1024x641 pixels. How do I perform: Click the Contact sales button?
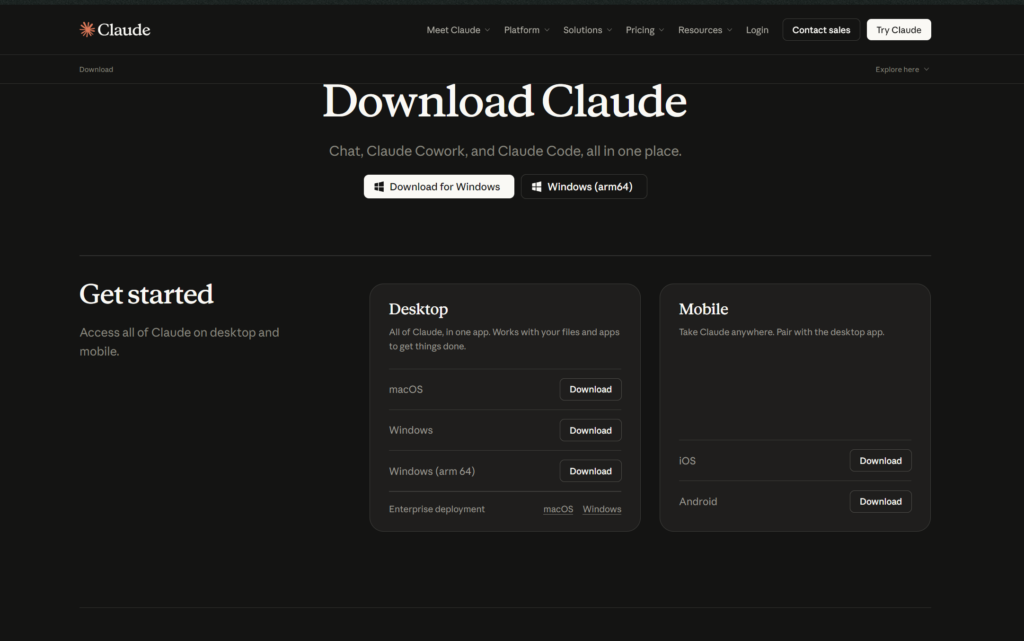821,30
